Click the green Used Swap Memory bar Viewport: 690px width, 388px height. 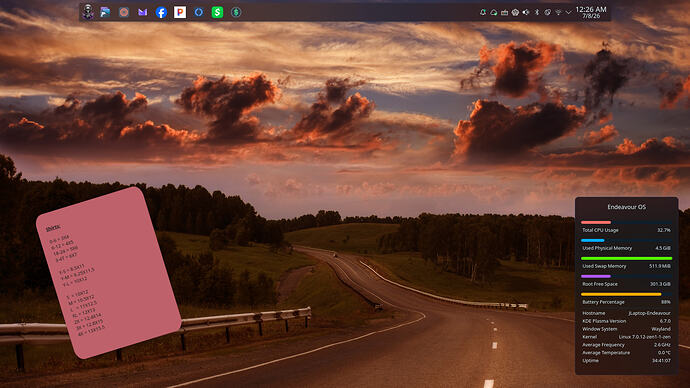point(627,259)
